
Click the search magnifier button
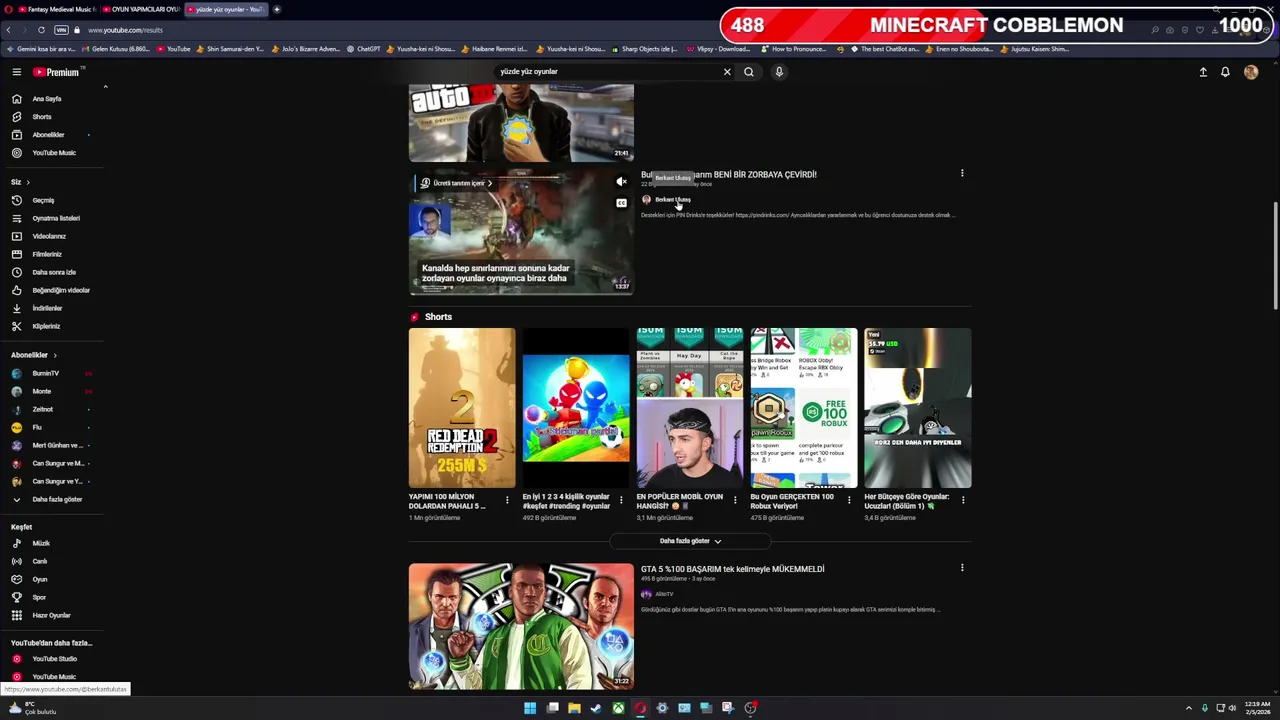coord(748,72)
